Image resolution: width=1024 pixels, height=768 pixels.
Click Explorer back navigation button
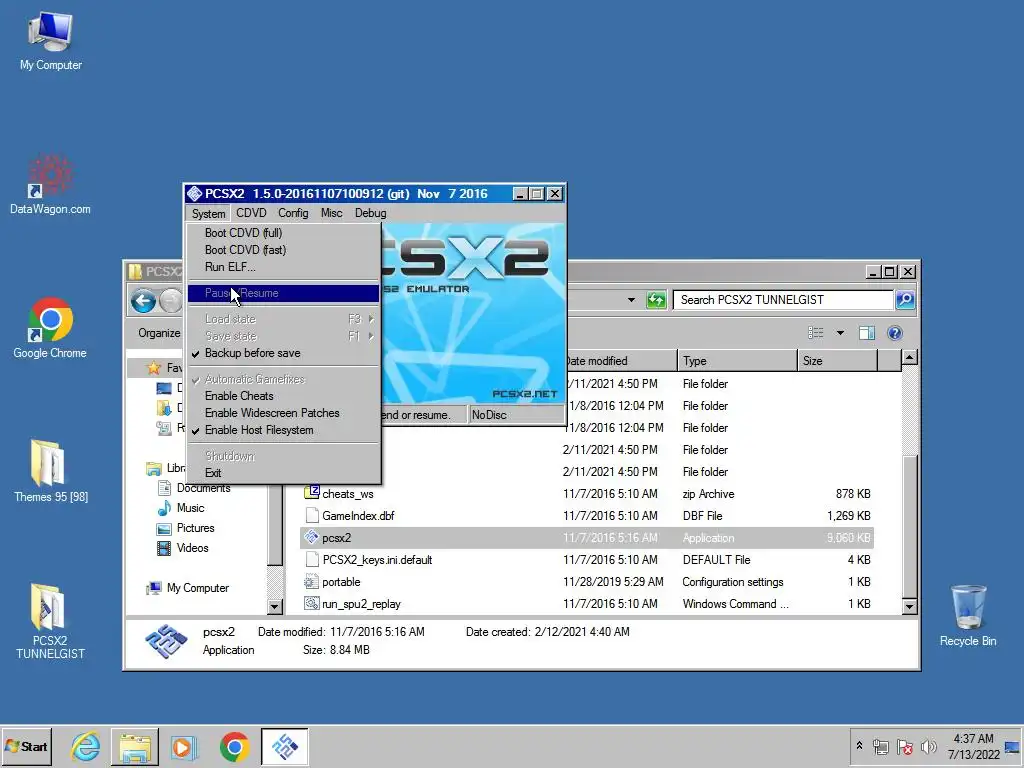click(143, 300)
